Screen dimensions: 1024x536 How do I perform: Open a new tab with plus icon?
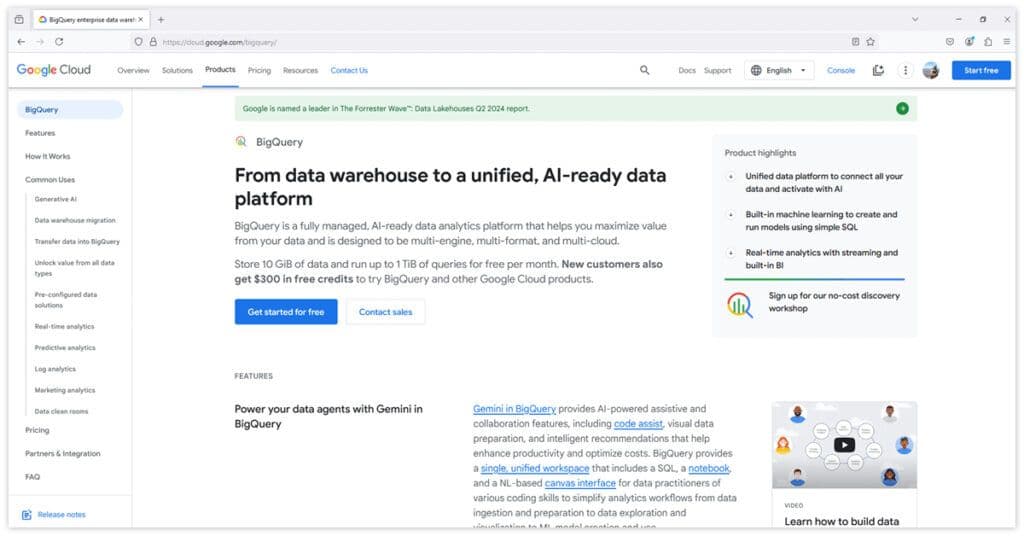[x=161, y=20]
